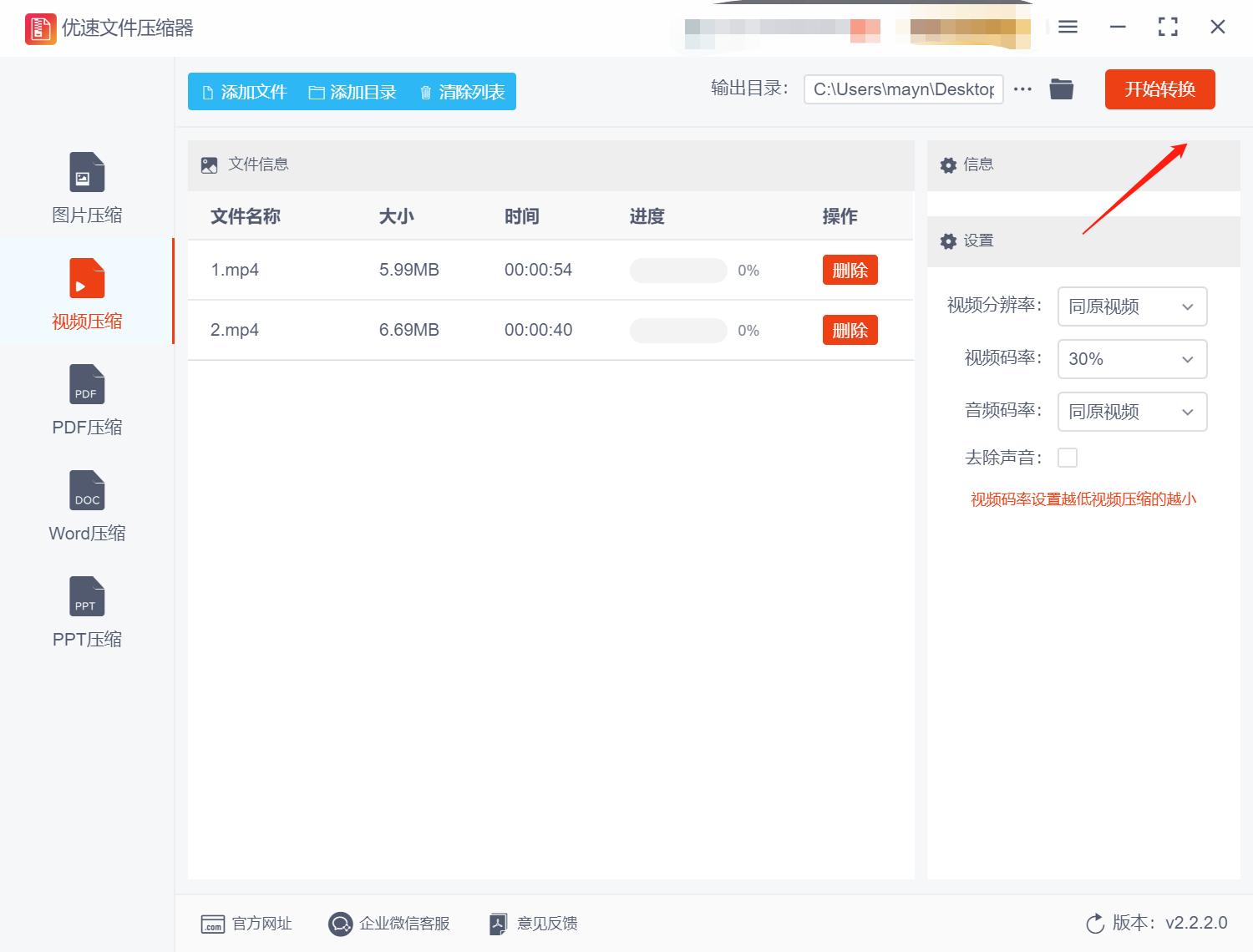Open the output folder browser icon
Screen dimensions: 1253x952
click(x=1061, y=89)
